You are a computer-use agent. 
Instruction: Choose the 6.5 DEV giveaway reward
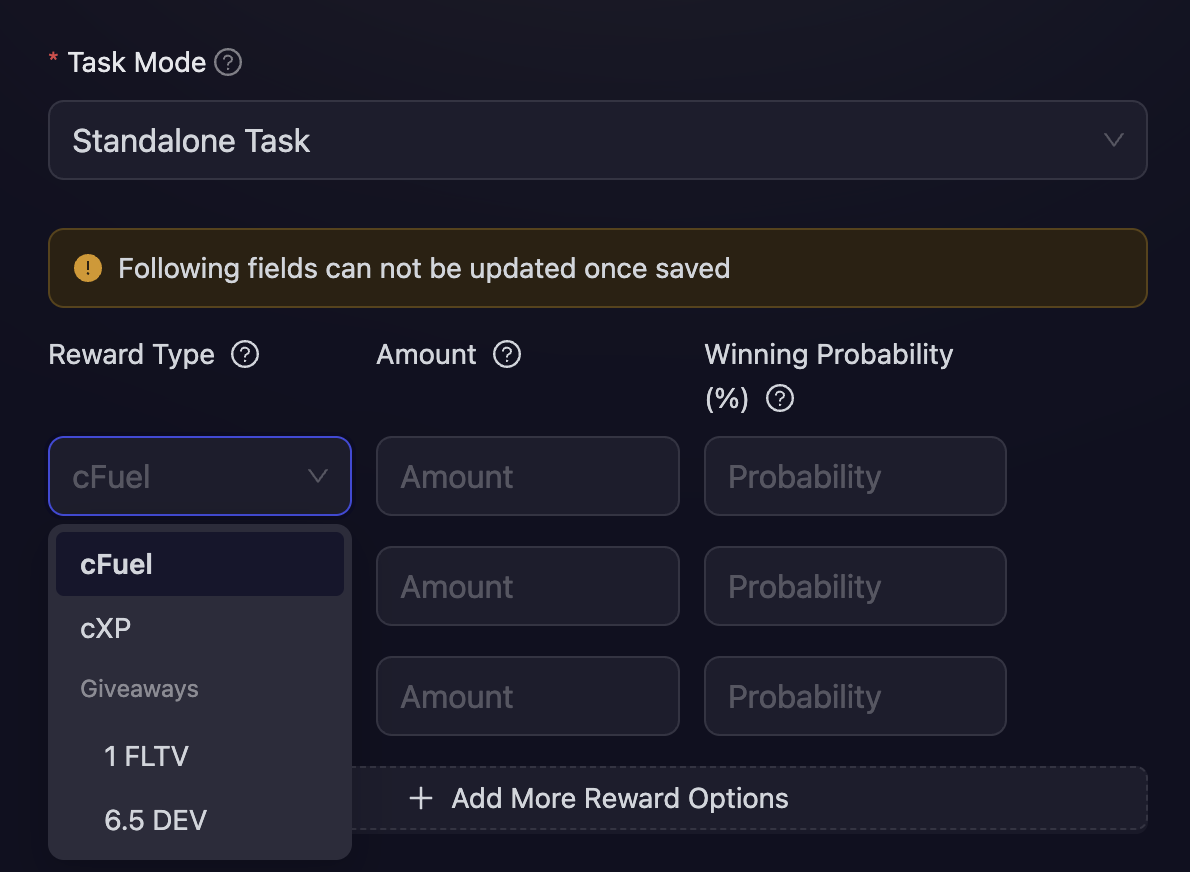tap(155, 820)
